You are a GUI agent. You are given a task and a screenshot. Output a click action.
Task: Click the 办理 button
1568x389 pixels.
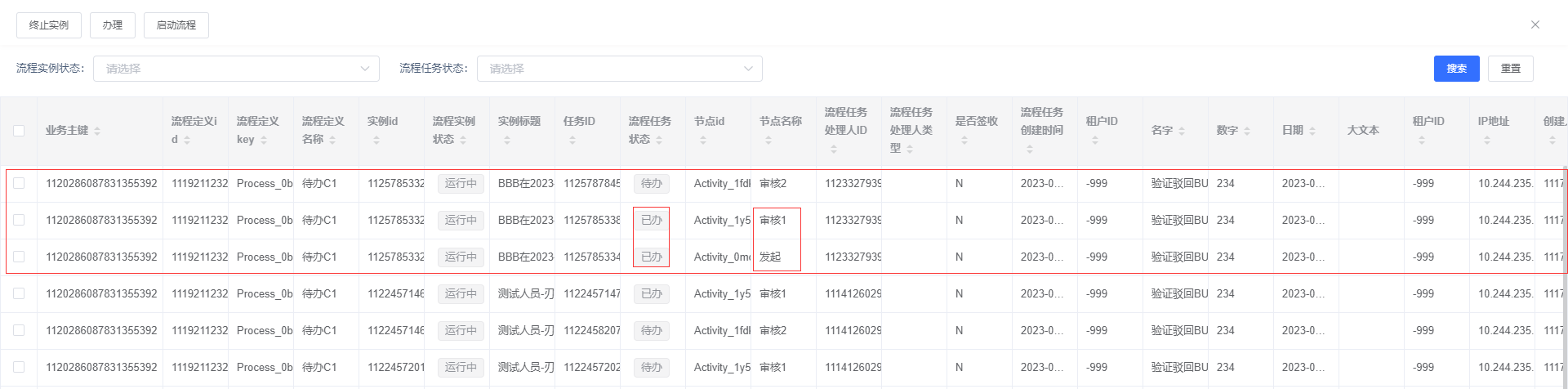[x=113, y=25]
